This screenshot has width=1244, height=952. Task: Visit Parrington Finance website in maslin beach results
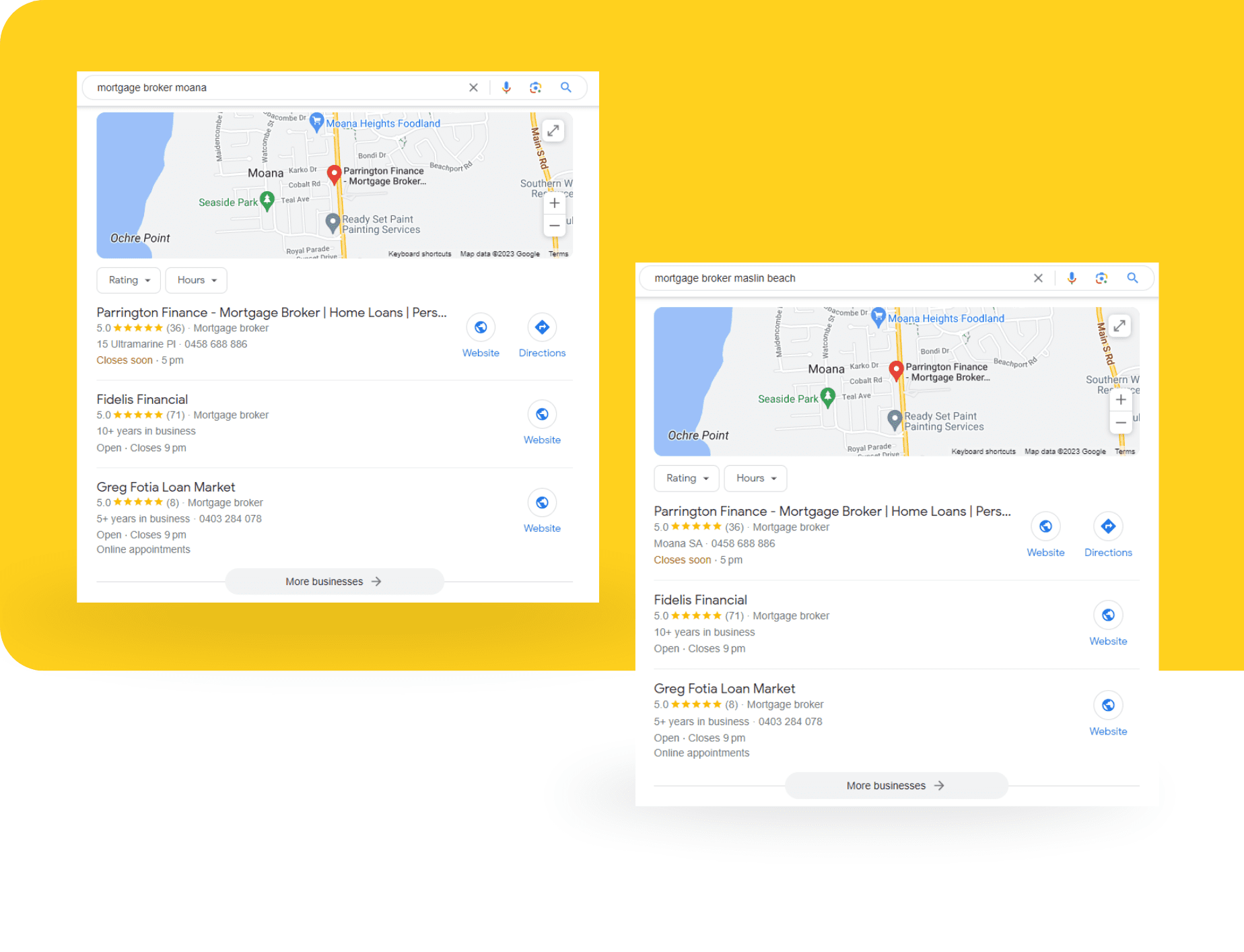[1045, 535]
